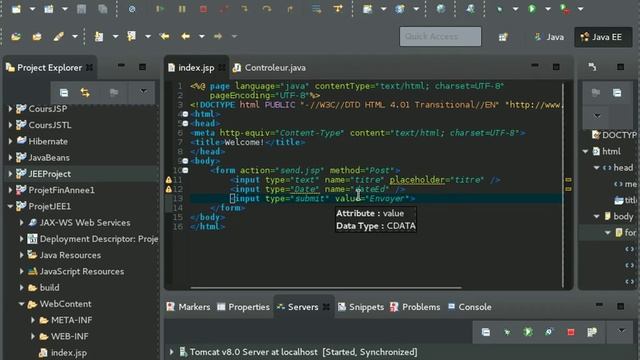The height and width of the screenshot is (360, 640).
Task: Expand the Tomcat v8.0 Server entry
Action: point(172,352)
